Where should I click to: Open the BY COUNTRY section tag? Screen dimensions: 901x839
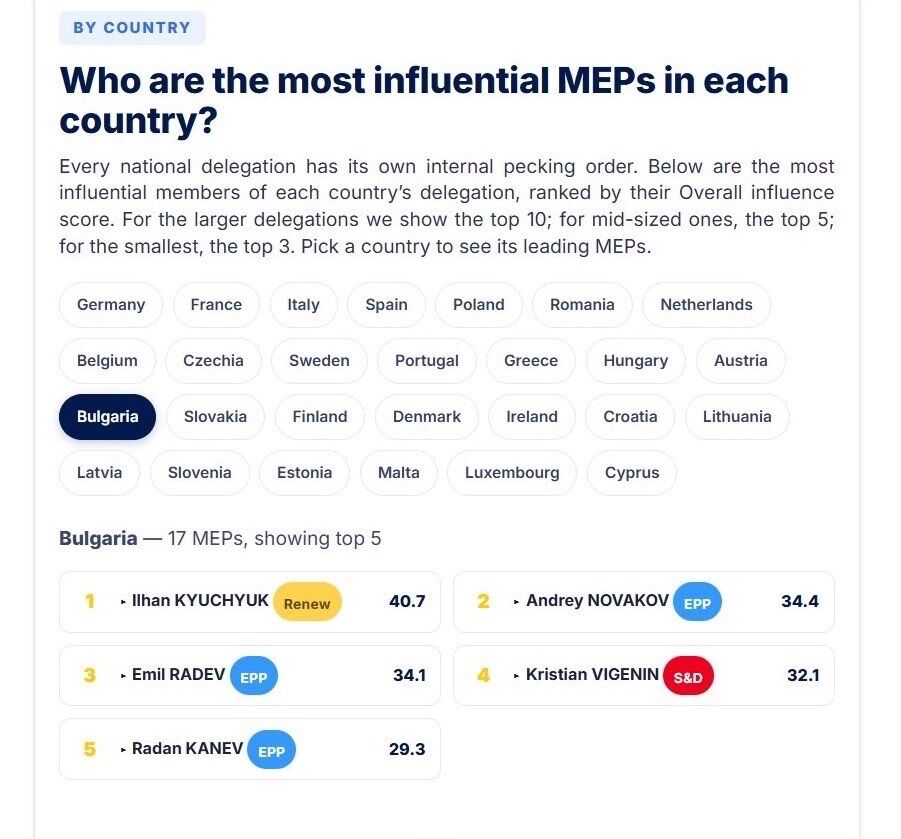[x=132, y=28]
